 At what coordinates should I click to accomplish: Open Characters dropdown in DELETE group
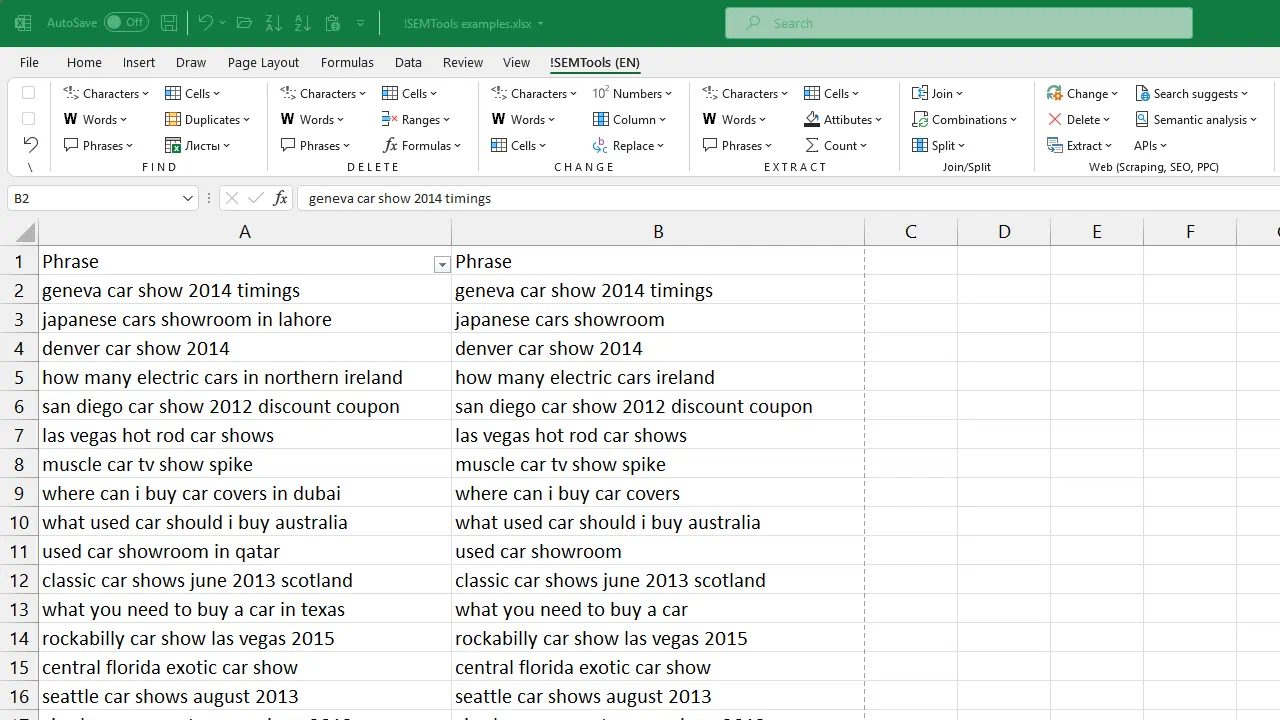click(323, 93)
